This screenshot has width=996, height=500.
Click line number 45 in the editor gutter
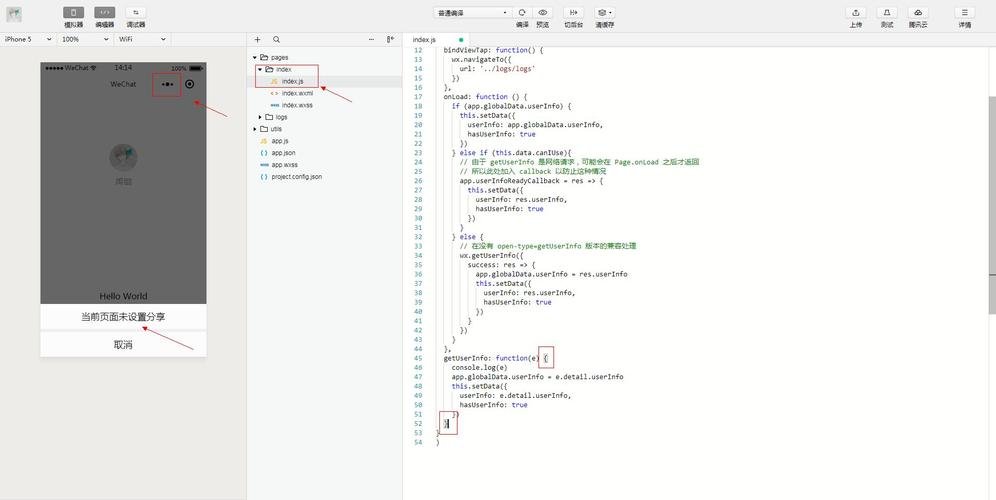(x=418, y=358)
